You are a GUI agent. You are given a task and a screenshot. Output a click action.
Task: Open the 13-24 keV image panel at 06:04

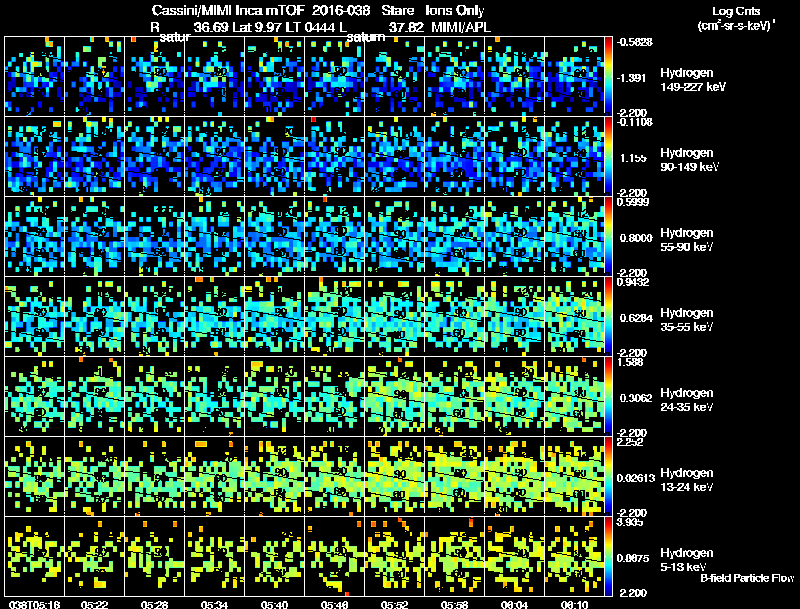coord(514,476)
